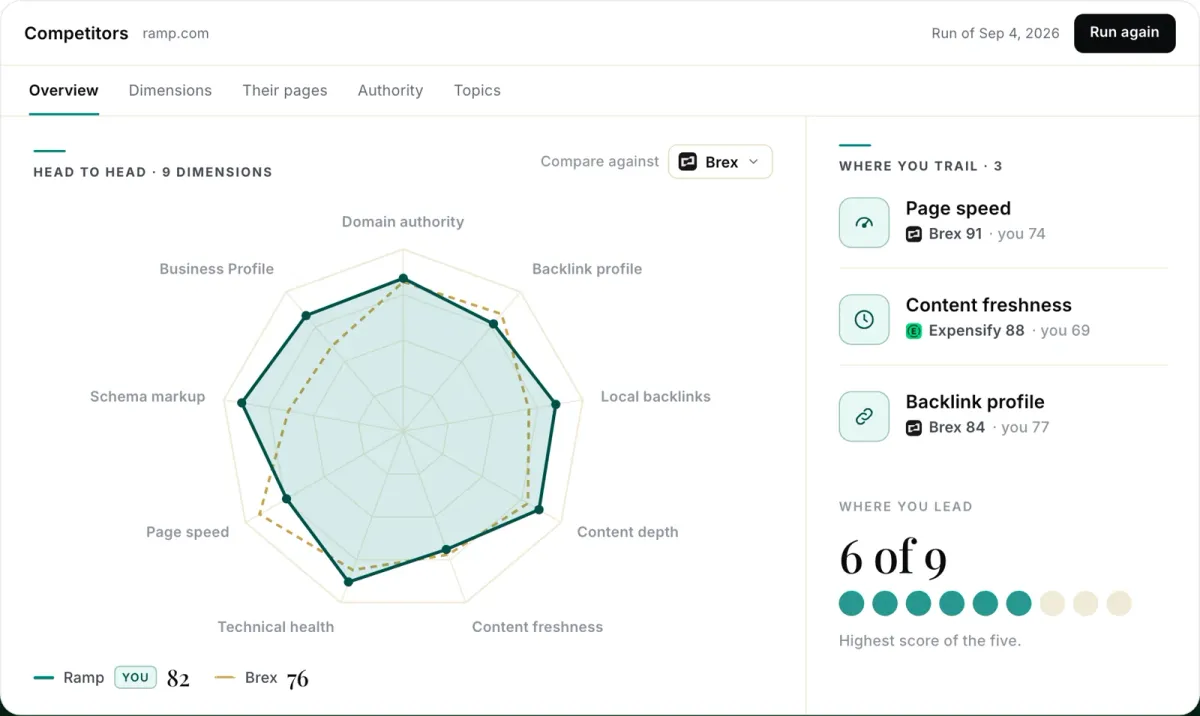
Task: Open the Compare against Brex dropdown
Action: coord(720,162)
